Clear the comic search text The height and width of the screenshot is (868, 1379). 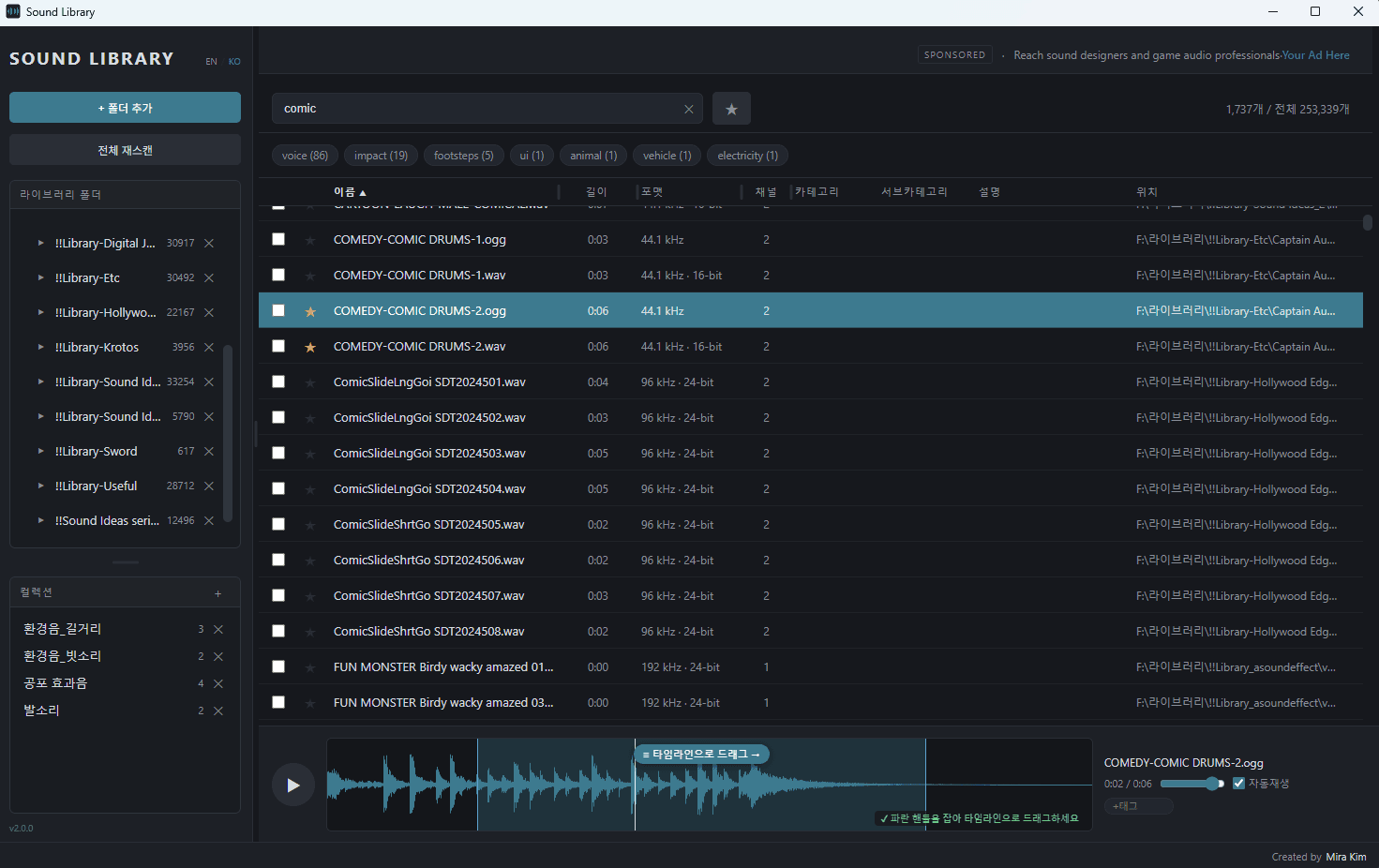[689, 110]
